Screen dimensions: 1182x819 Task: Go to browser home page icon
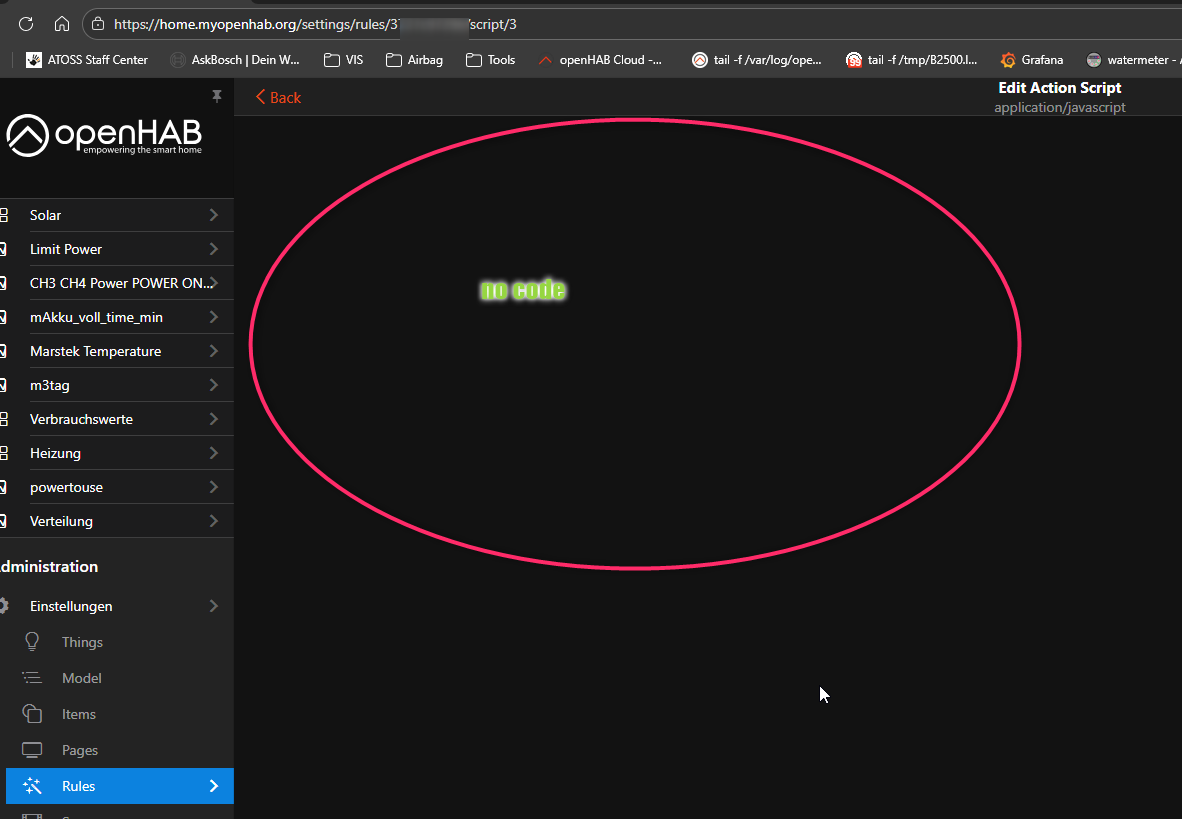[x=62, y=24]
